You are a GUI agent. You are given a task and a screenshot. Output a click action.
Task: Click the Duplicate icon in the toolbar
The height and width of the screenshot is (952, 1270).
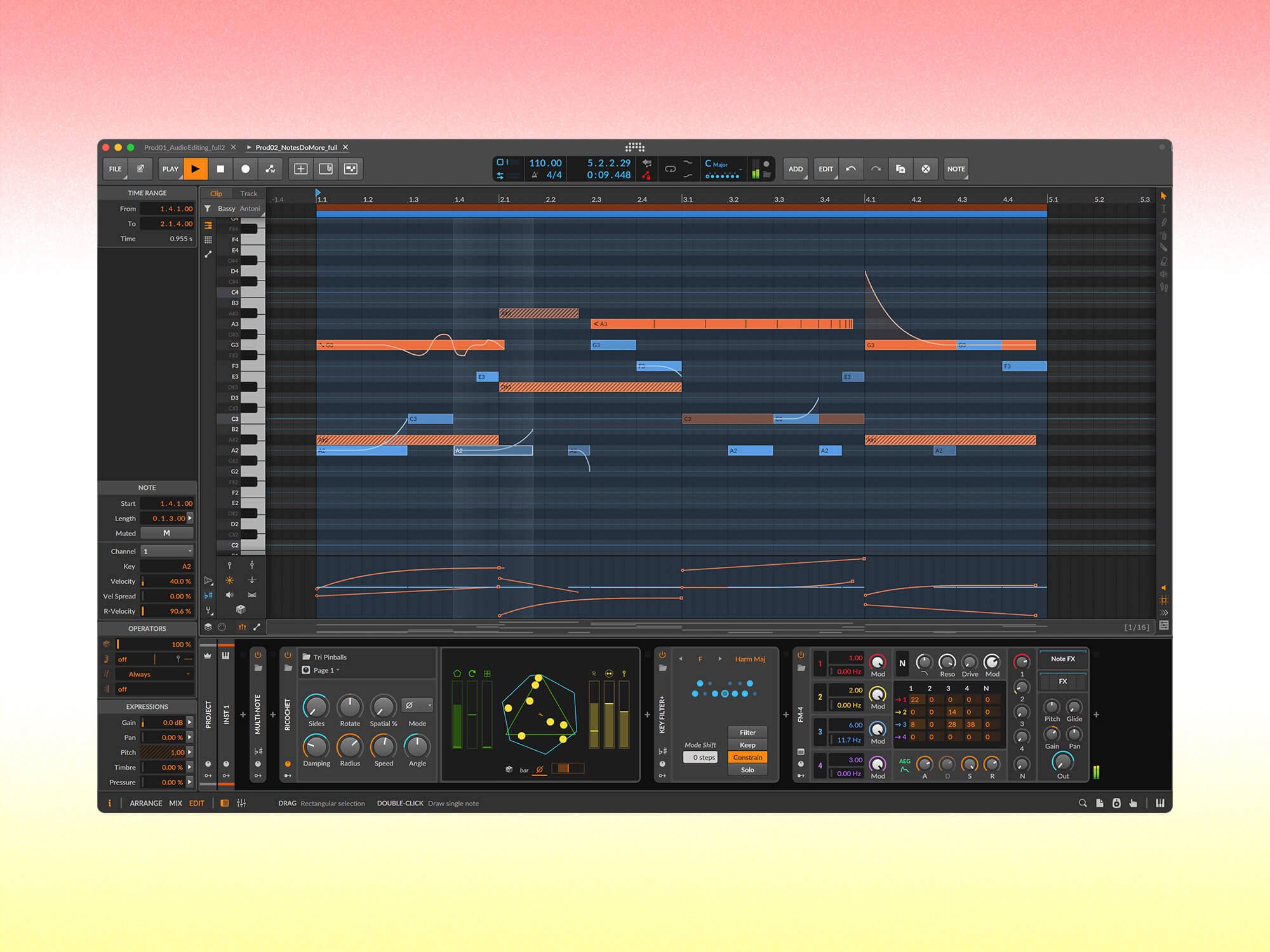[900, 169]
